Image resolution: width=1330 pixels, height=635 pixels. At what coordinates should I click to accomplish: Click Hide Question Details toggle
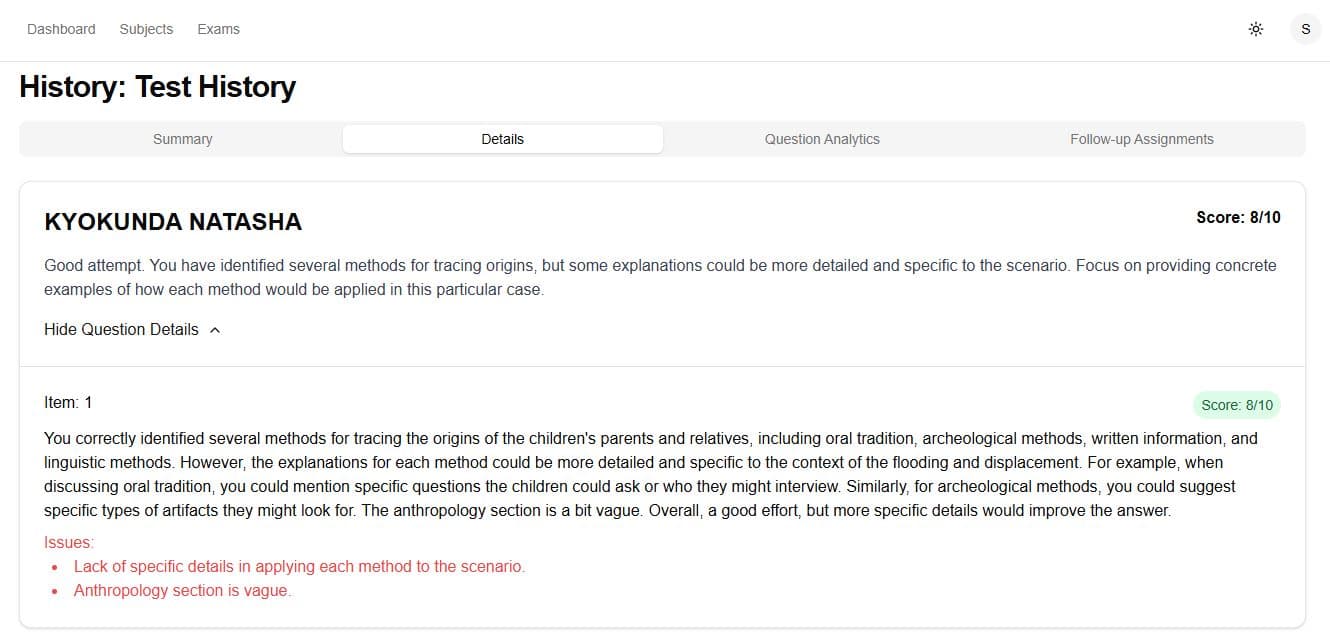point(132,329)
